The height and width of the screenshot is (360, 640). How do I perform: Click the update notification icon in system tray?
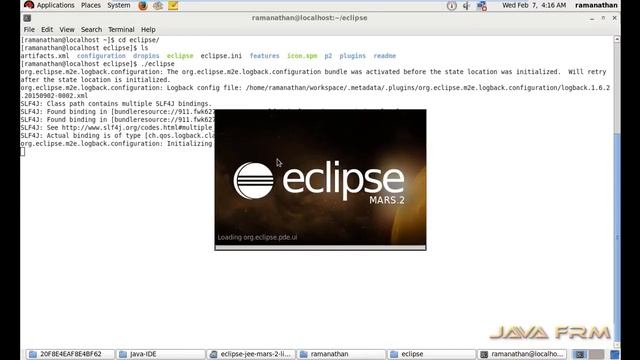451,6
